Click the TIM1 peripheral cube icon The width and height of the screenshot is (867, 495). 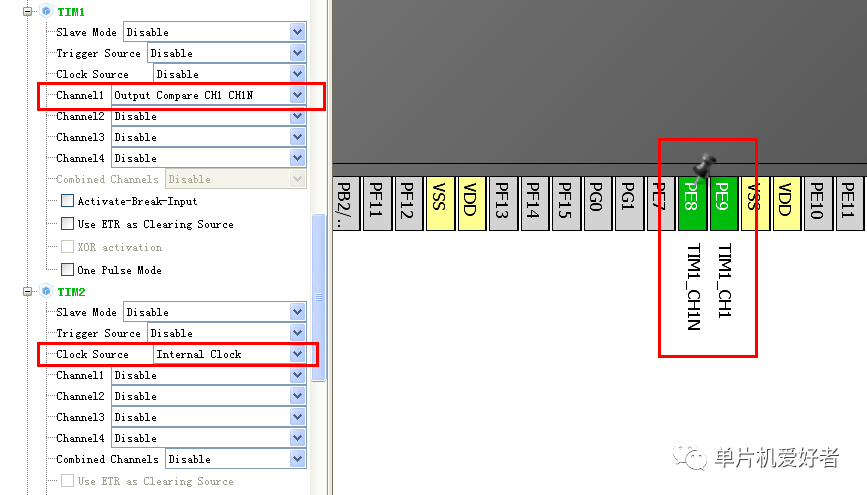pyautogui.click(x=46, y=11)
